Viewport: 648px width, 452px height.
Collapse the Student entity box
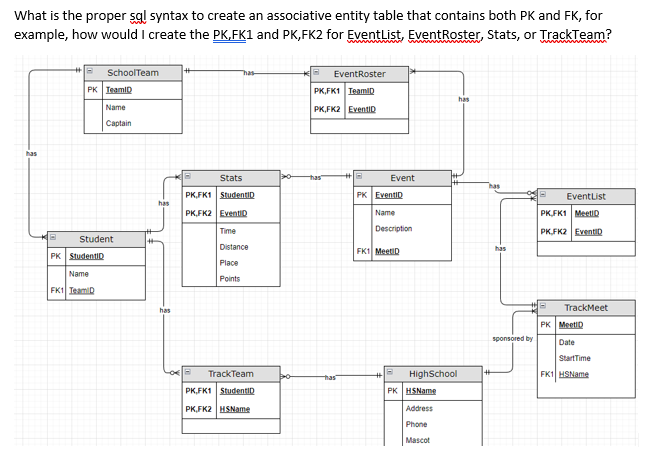pos(53,237)
